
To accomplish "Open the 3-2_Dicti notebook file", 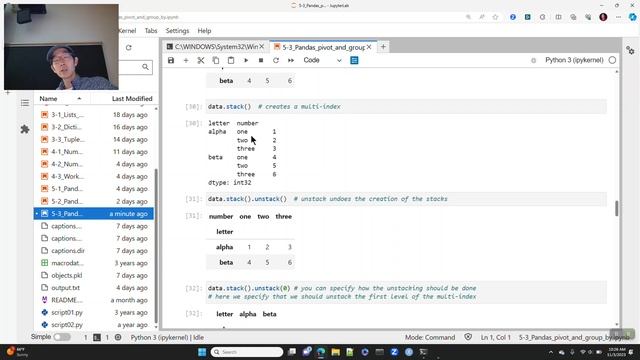I will pos(94,127).
